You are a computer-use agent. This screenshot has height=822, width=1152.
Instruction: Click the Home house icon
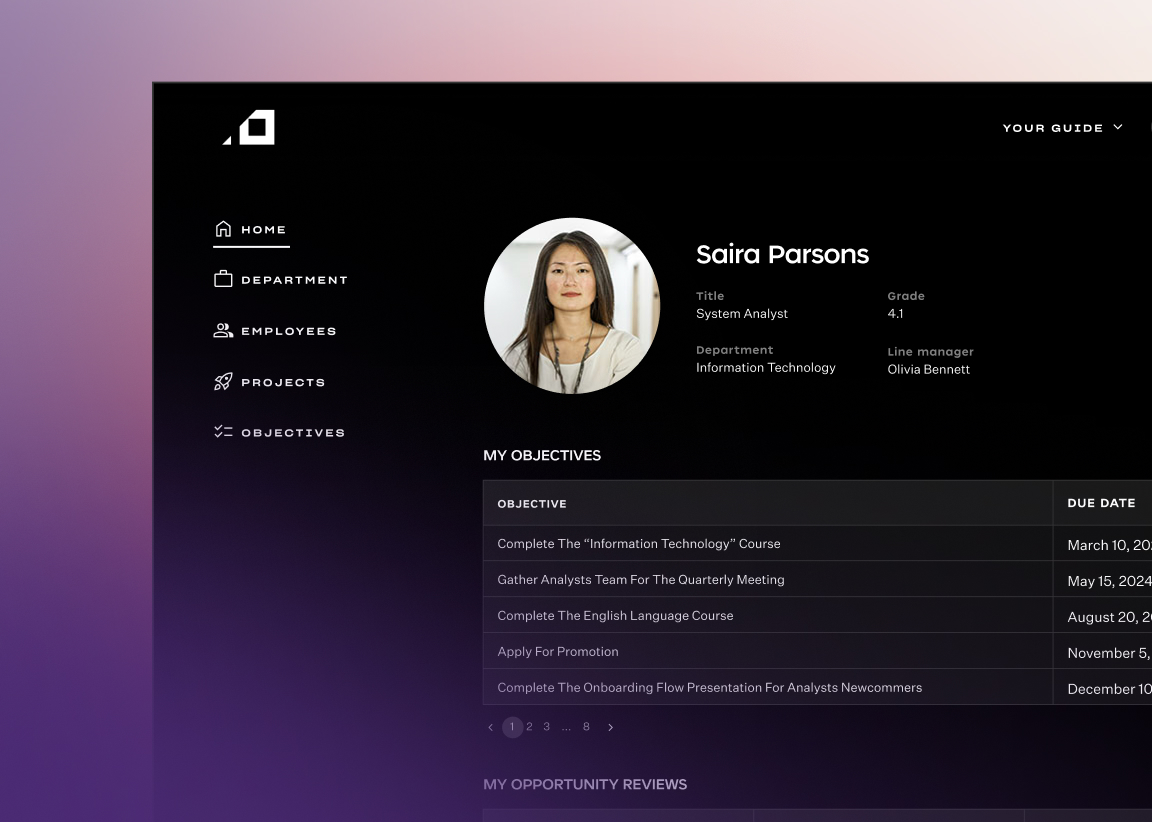223,229
